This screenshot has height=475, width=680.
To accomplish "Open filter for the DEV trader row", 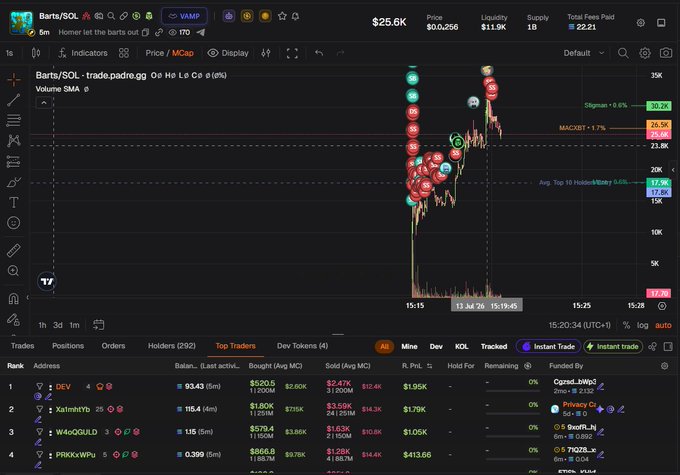I will pos(39,386).
